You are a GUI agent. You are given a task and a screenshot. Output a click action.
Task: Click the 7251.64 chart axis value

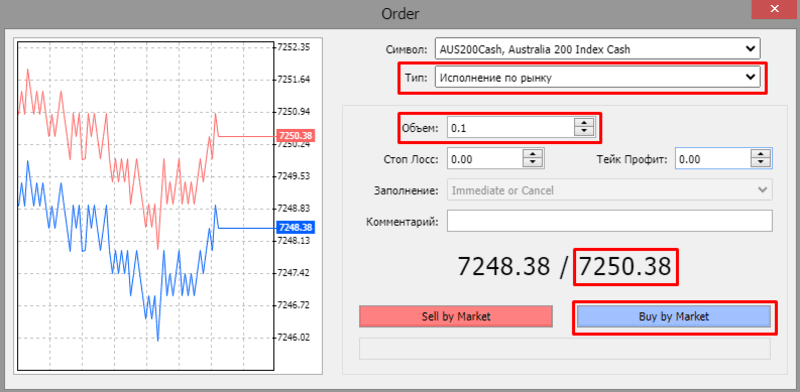click(293, 79)
